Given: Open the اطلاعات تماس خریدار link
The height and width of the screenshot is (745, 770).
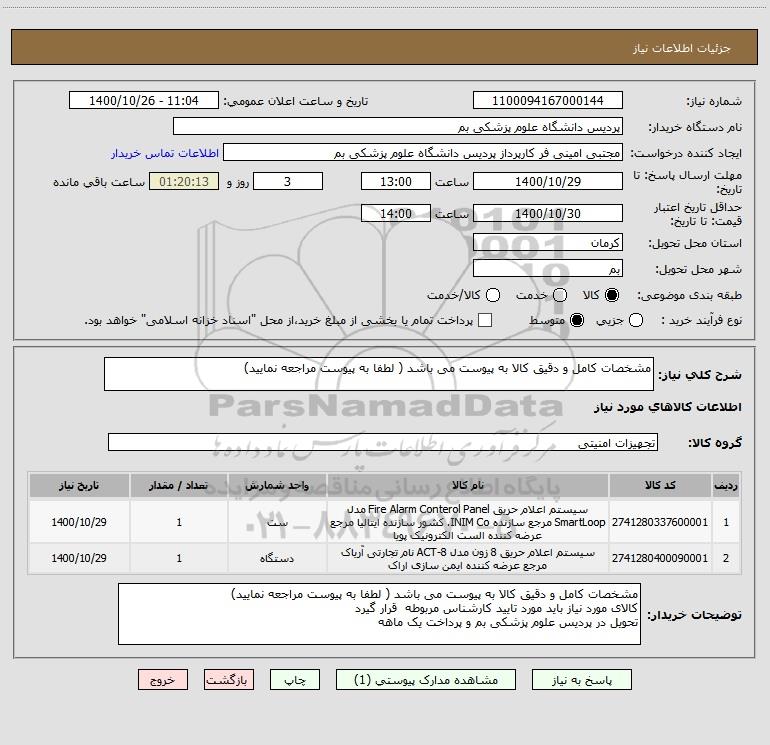Looking at the screenshot, I should [x=165, y=153].
